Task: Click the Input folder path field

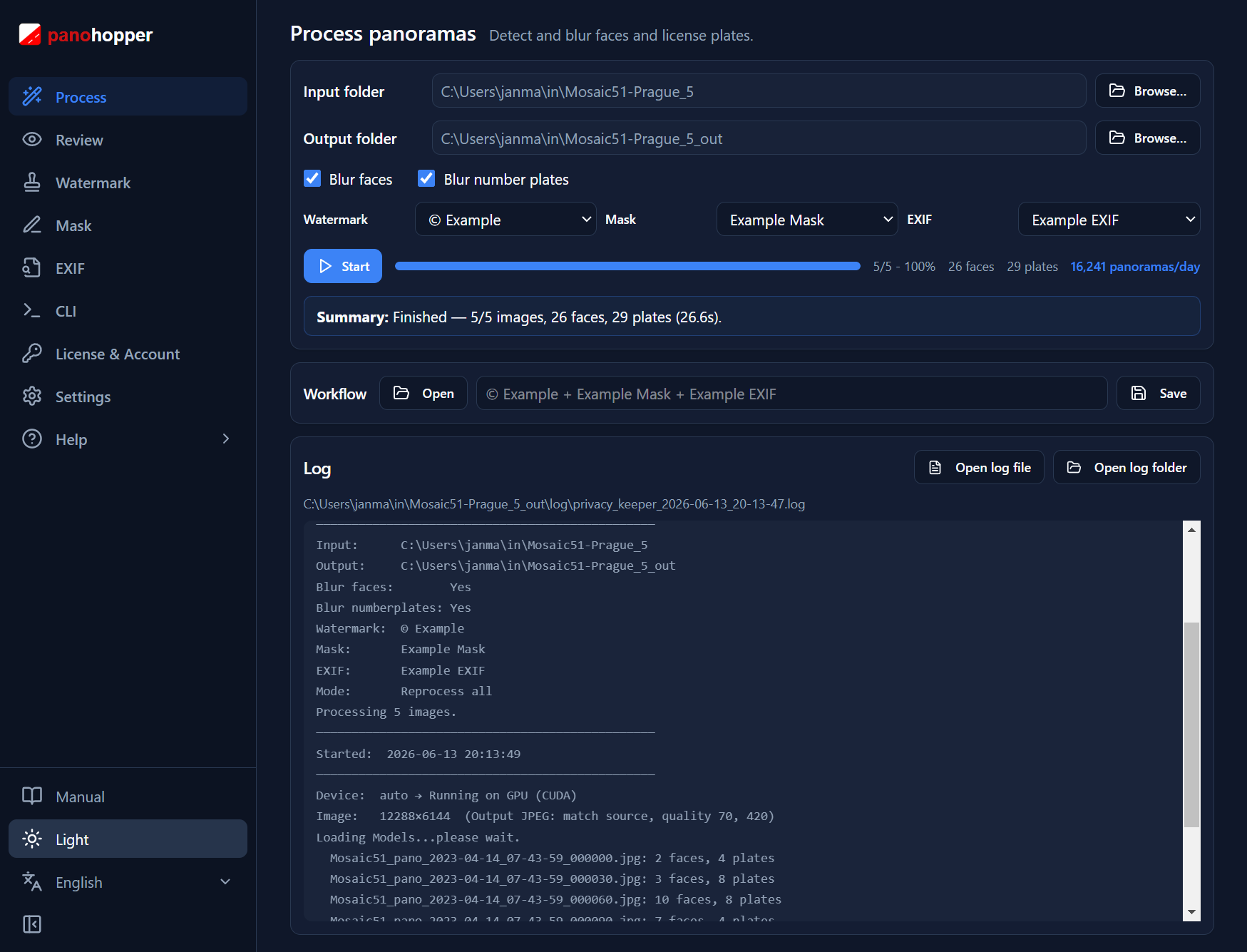Action: click(x=759, y=91)
